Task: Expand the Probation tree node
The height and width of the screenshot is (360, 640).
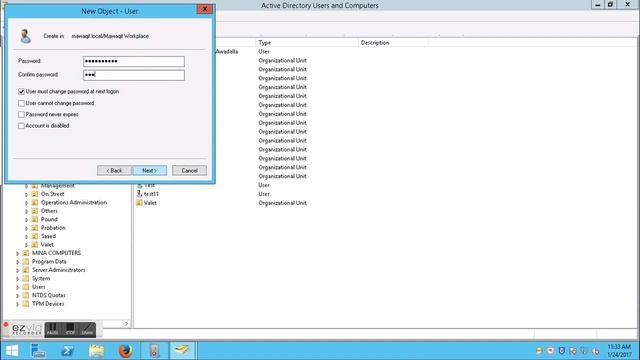Action: pyautogui.click(x=27, y=228)
